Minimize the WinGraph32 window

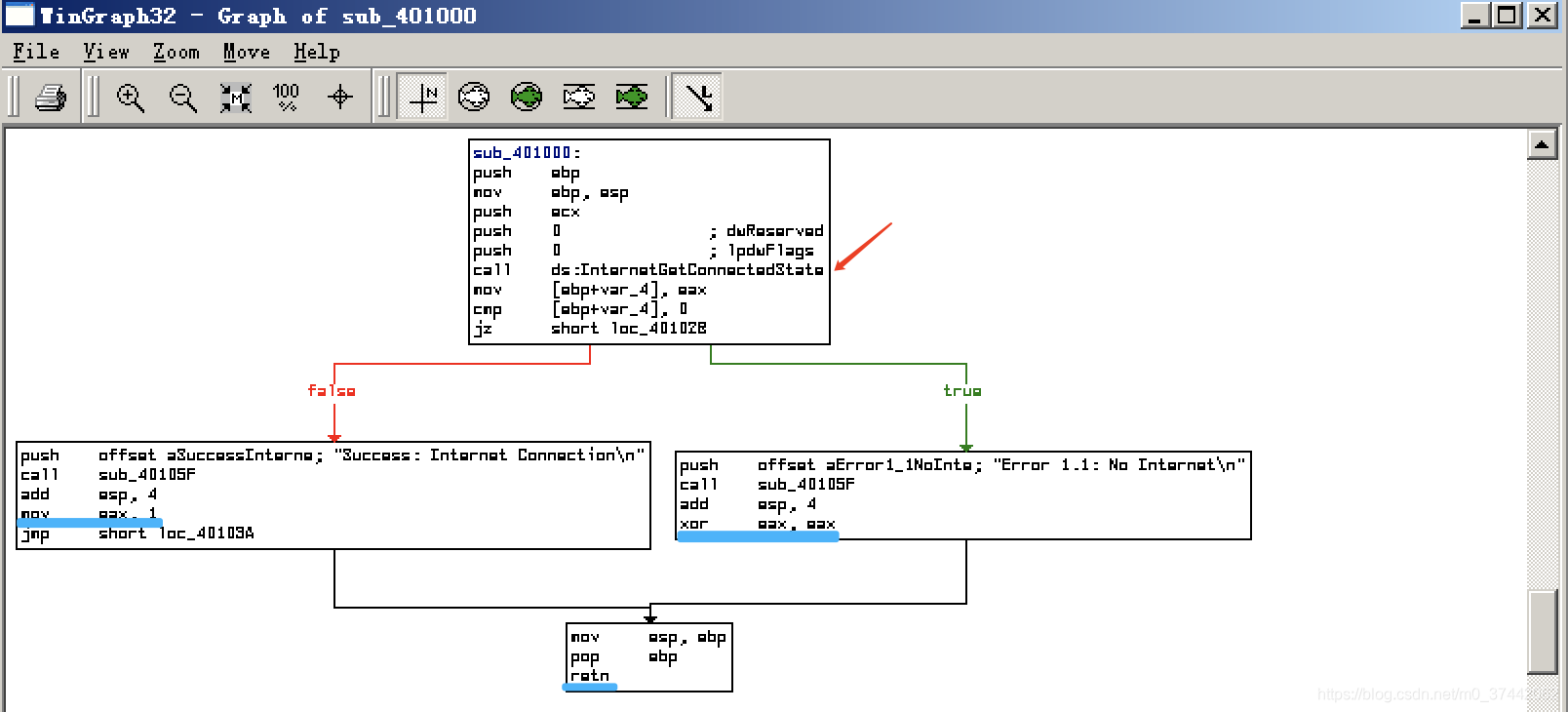[x=1474, y=15]
